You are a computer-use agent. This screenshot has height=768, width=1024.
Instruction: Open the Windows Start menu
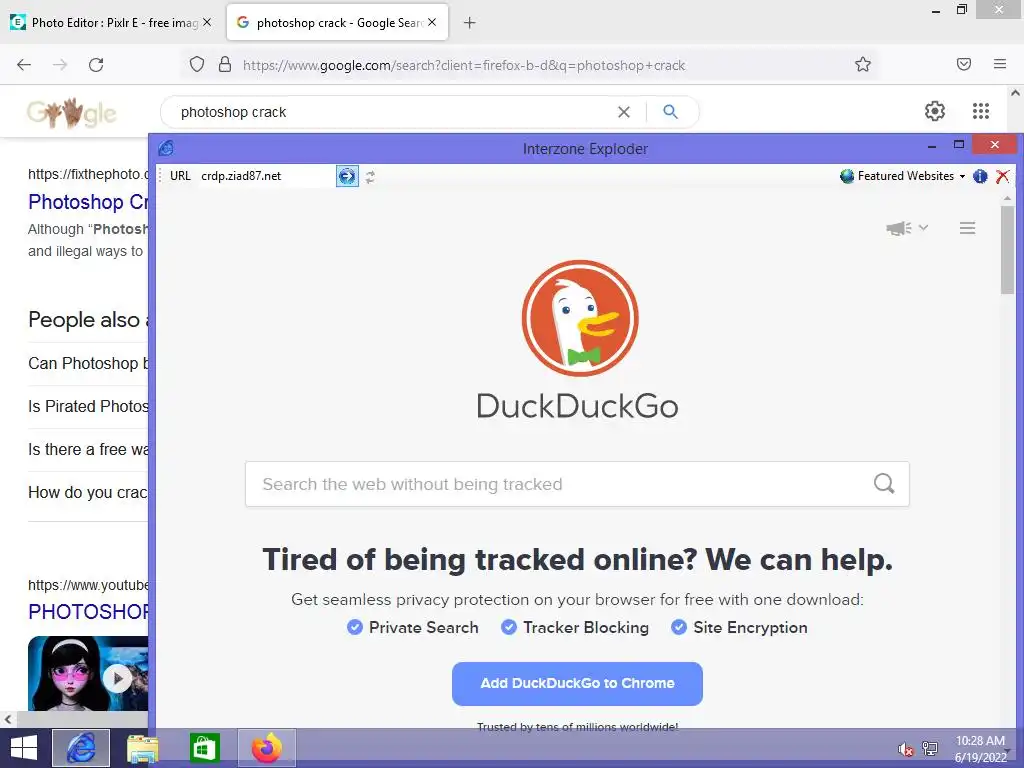pos(24,748)
